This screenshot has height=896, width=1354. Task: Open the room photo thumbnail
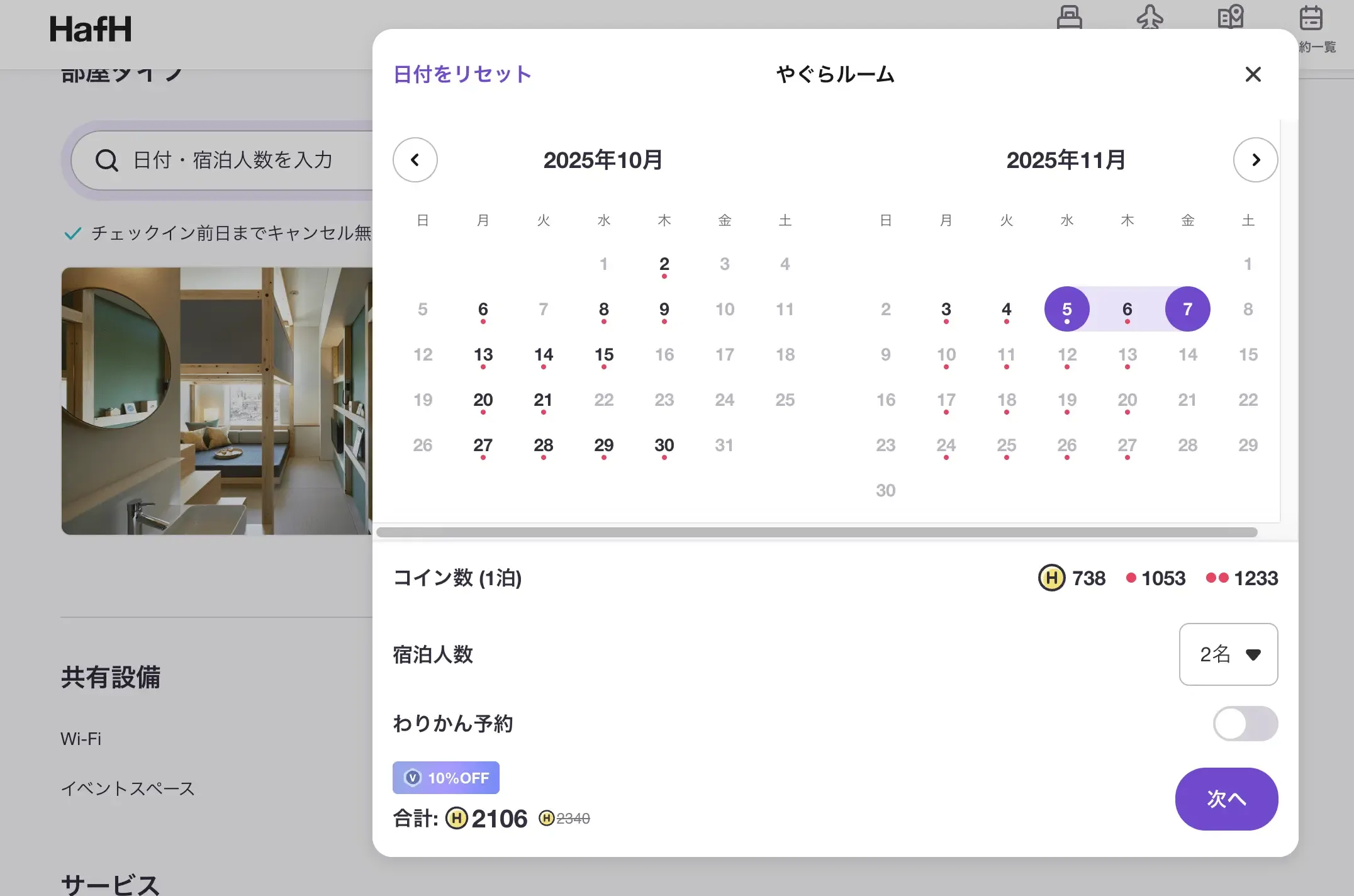(x=217, y=401)
